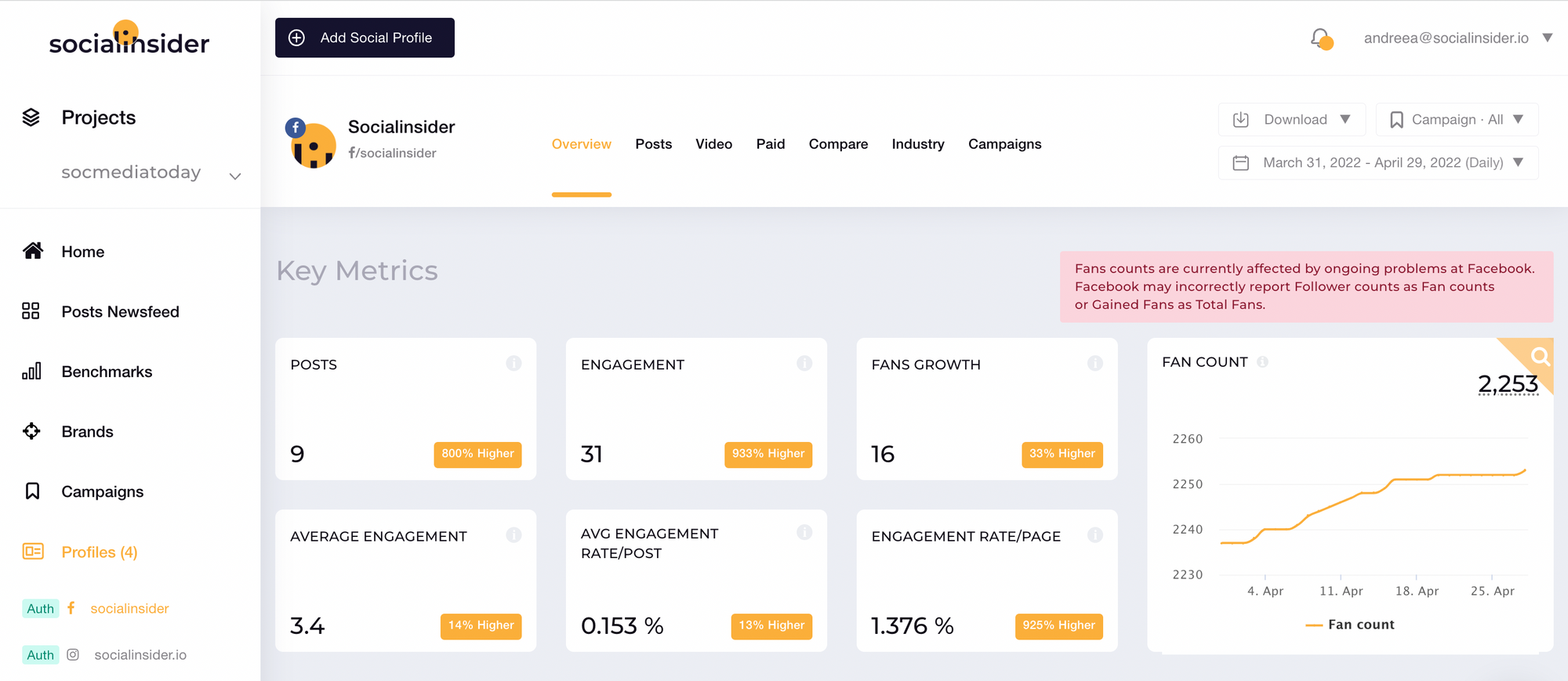
Task: Click the Campaigns bookmark icon in sidebar
Action: click(x=32, y=491)
